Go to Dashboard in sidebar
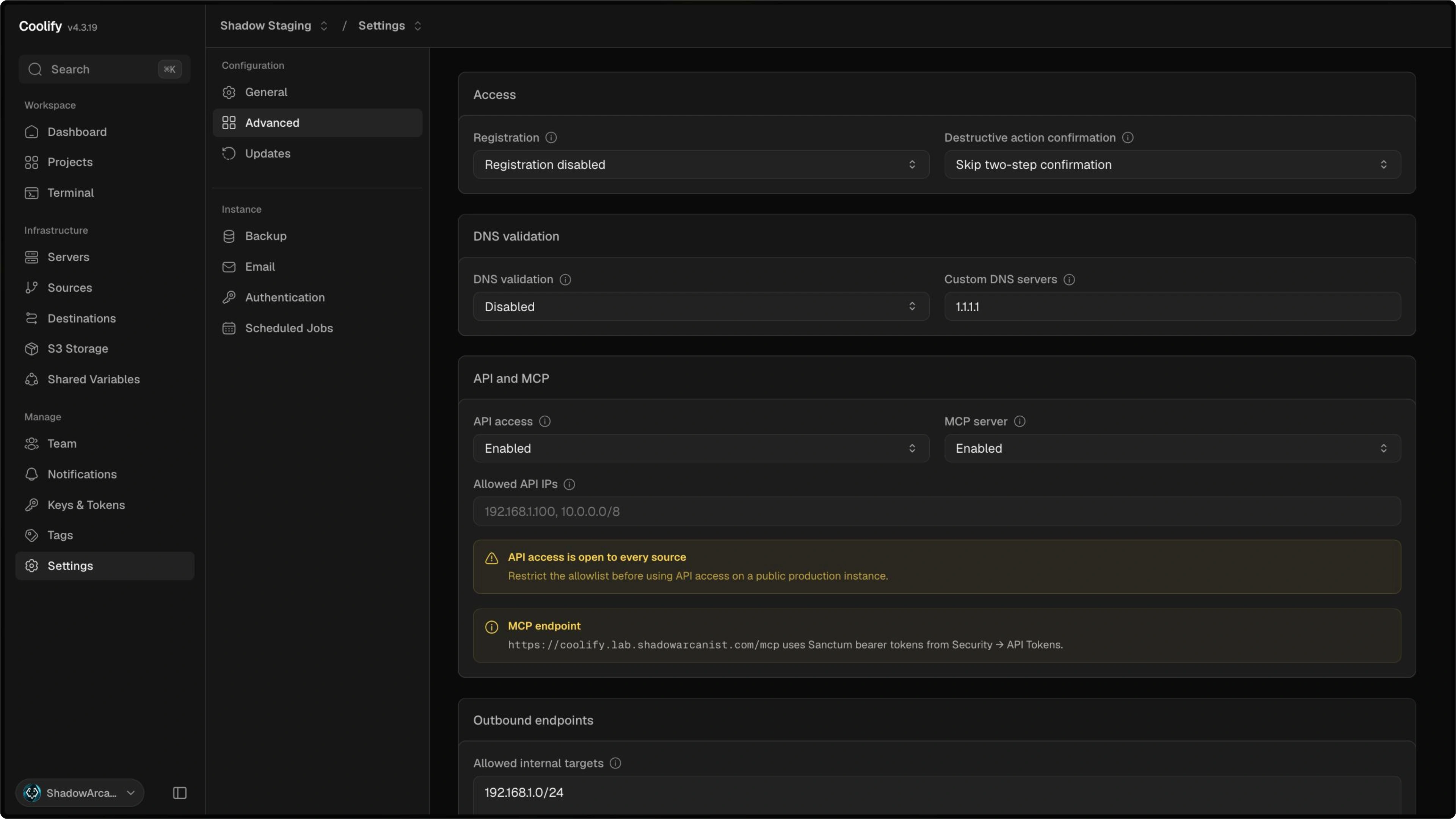This screenshot has width=1456, height=819. 105,132
